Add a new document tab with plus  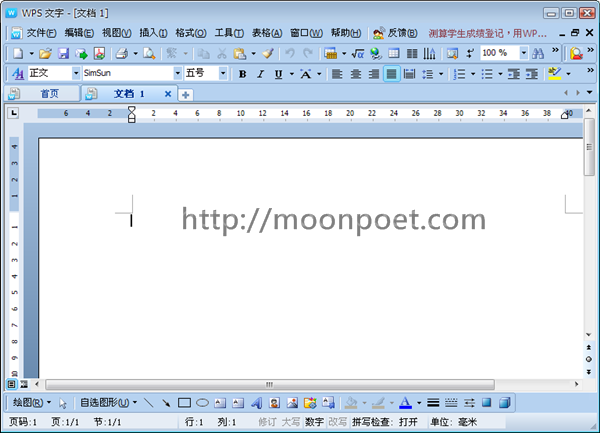[186, 95]
